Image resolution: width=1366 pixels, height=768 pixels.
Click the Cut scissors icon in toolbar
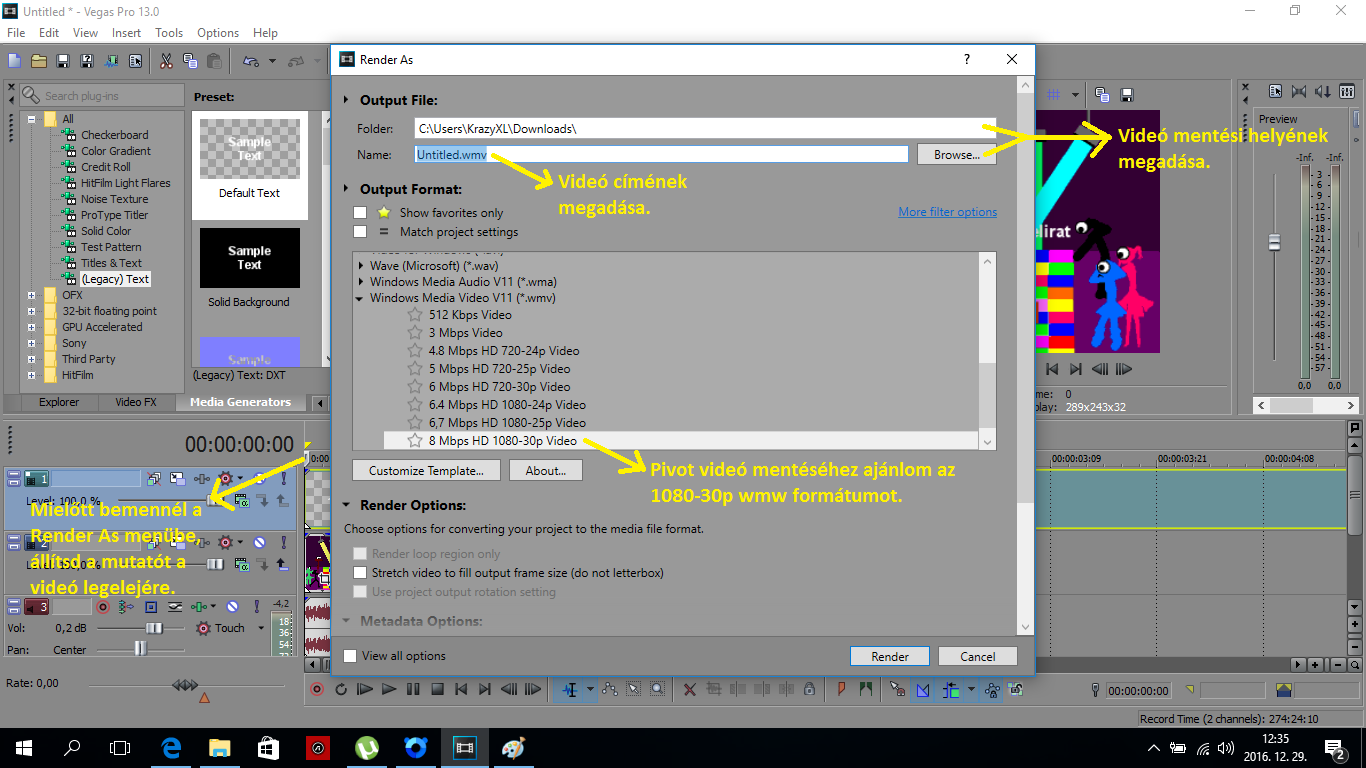tap(165, 61)
